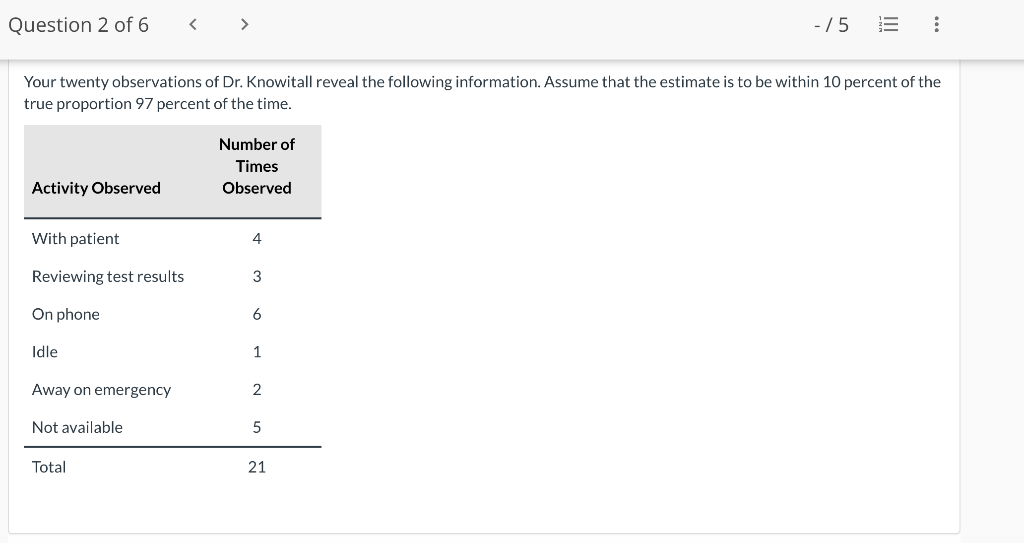Click the value 6 for On phone

pos(257,314)
